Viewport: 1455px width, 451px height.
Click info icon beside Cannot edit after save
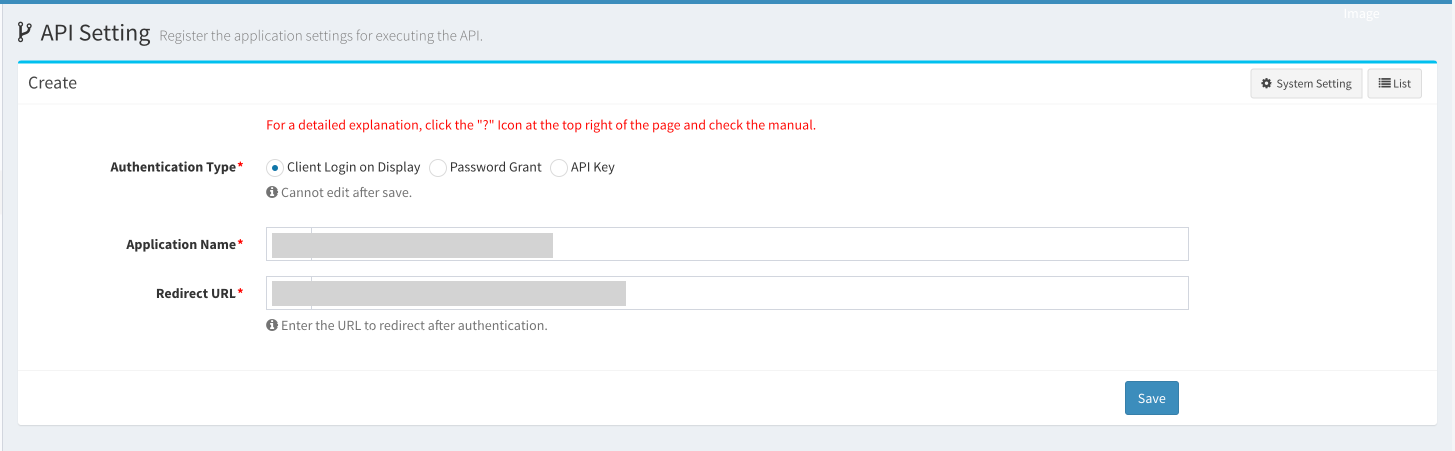pos(271,192)
